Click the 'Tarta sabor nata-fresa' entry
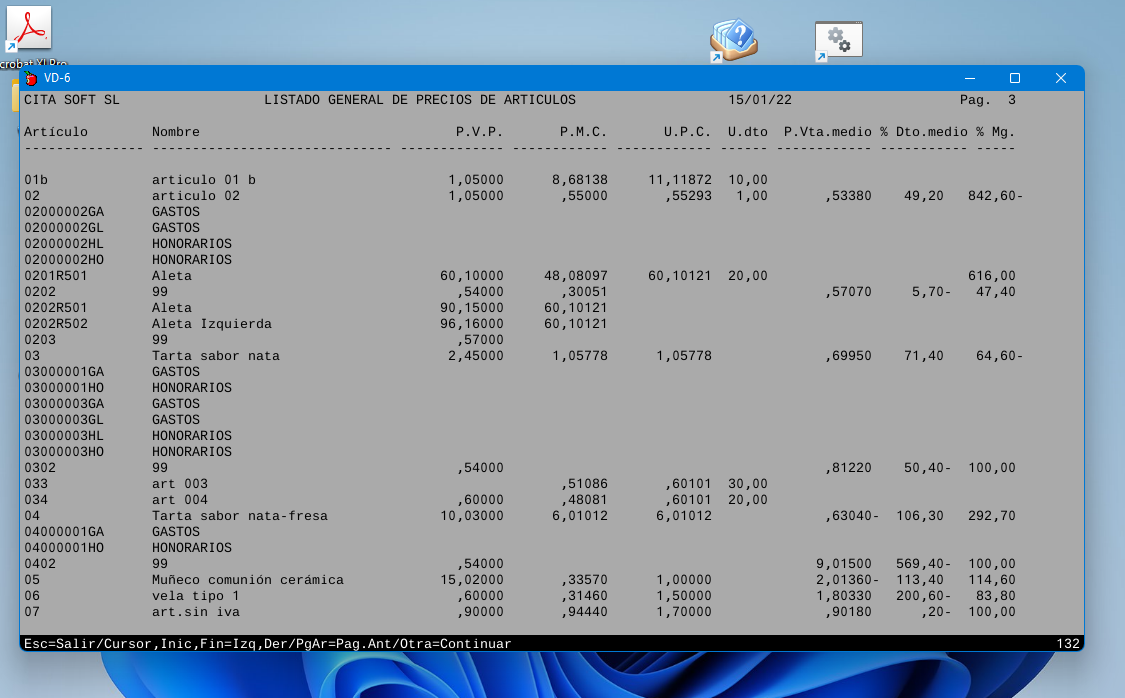The width and height of the screenshot is (1125, 698). point(239,516)
